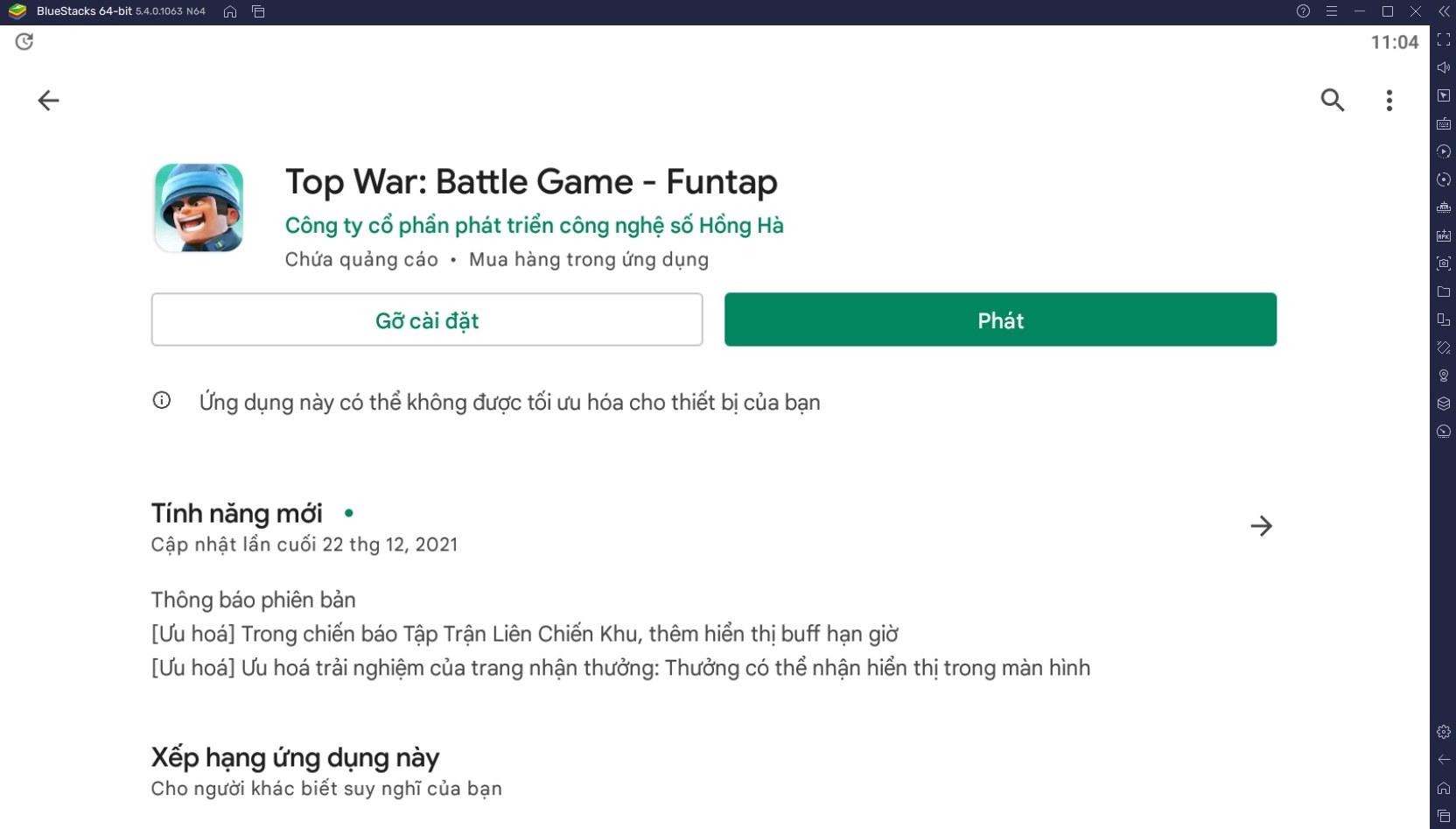Click the sidebar play/sync operations icon
Image resolution: width=1456 pixels, height=829 pixels.
click(x=1444, y=151)
